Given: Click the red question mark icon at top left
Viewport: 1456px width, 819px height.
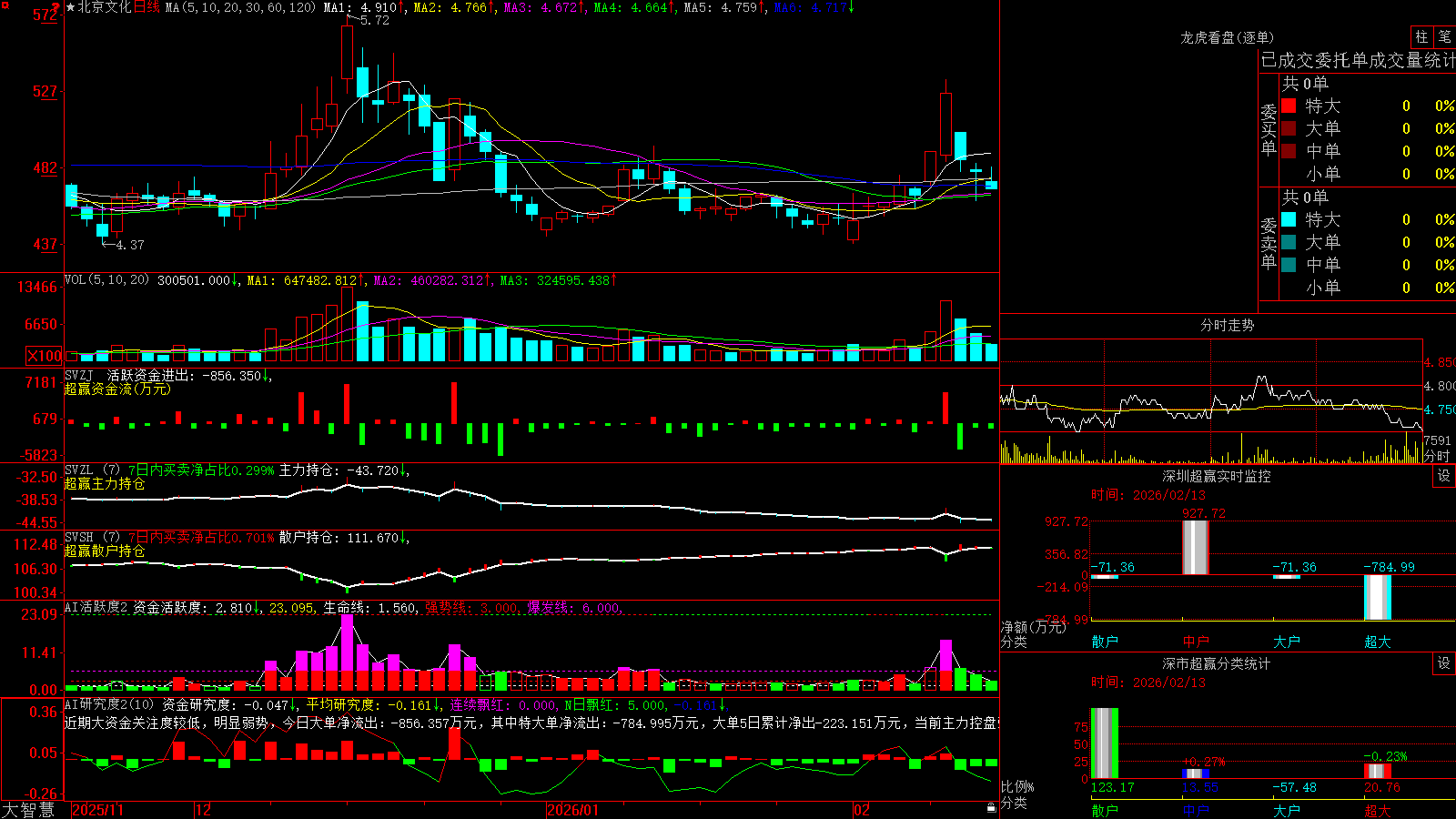Looking at the screenshot, I should [56, 7].
